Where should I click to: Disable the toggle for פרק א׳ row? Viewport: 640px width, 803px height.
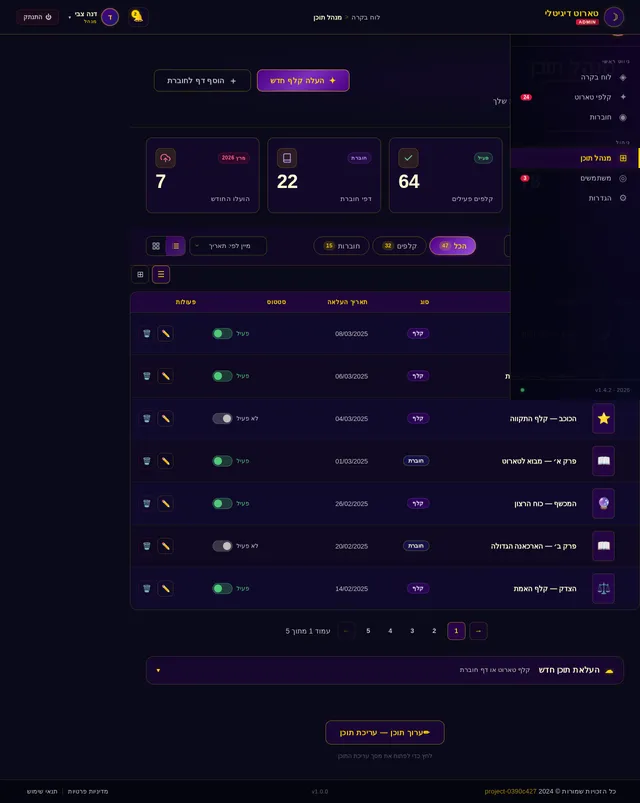222,461
